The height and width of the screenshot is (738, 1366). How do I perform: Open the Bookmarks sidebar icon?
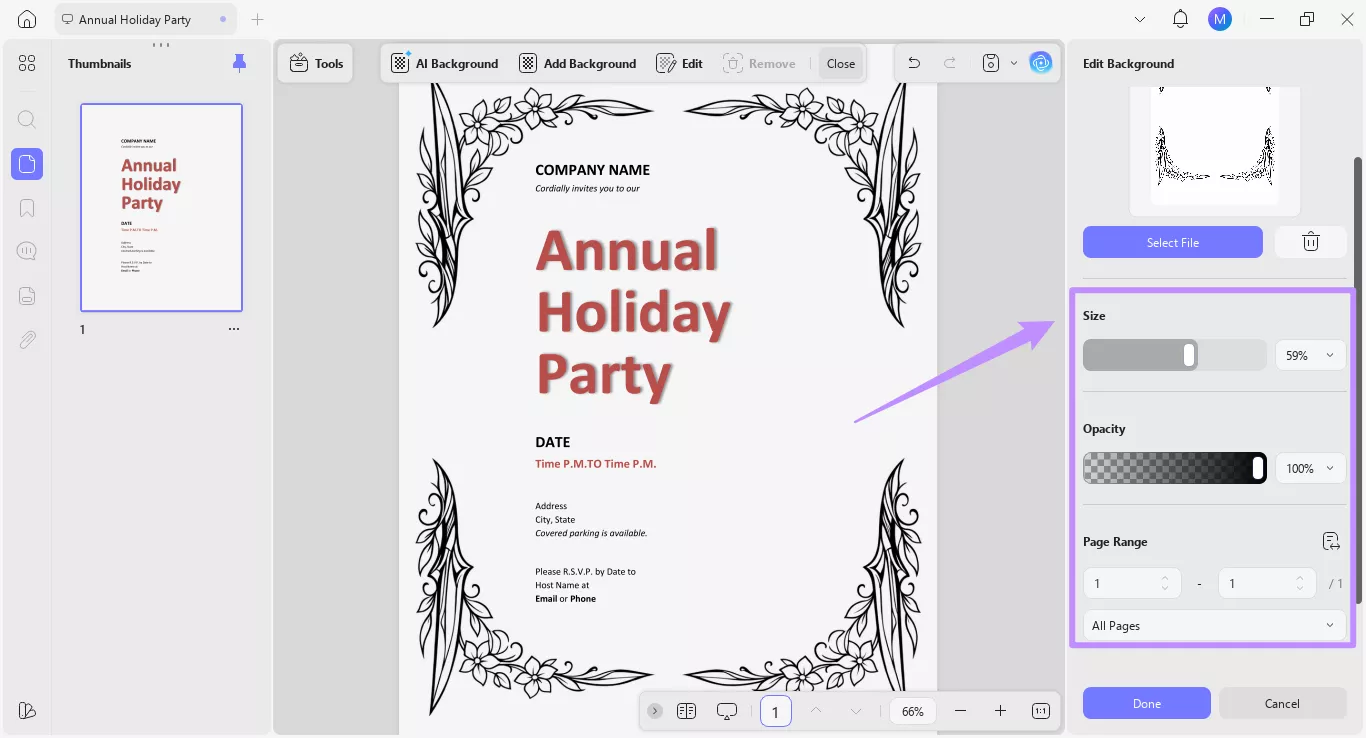[26, 207]
